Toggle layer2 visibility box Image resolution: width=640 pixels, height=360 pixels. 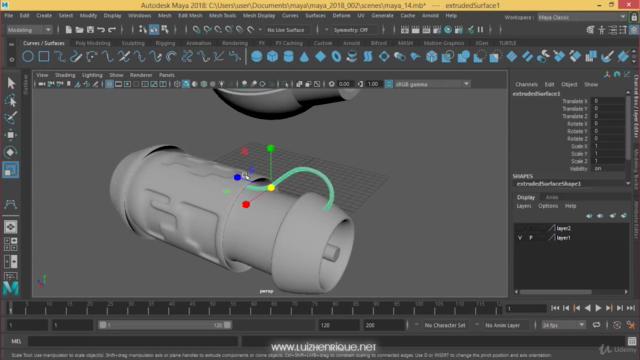[x=520, y=228]
